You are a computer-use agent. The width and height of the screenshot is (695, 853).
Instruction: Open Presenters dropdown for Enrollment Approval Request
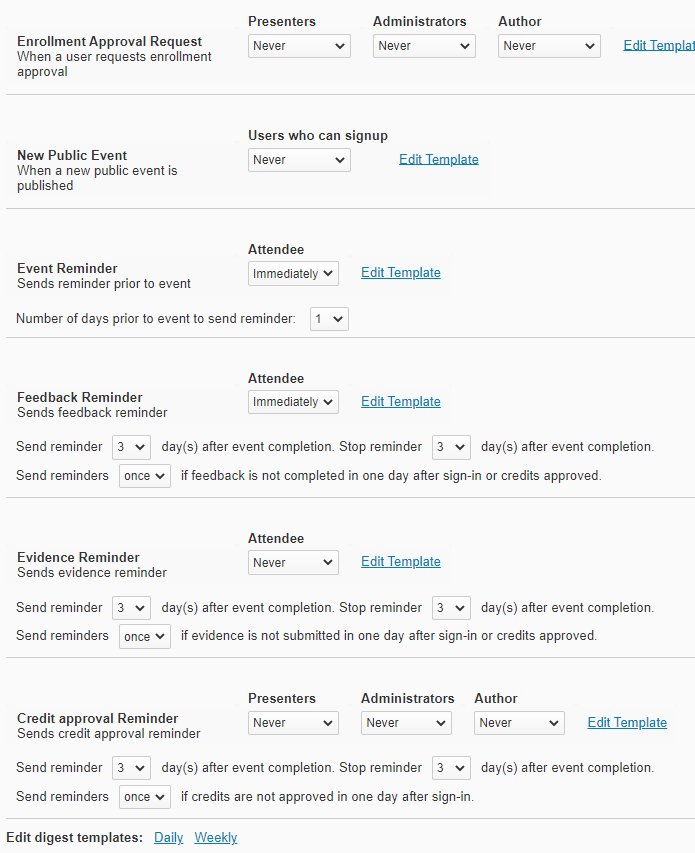click(x=299, y=46)
